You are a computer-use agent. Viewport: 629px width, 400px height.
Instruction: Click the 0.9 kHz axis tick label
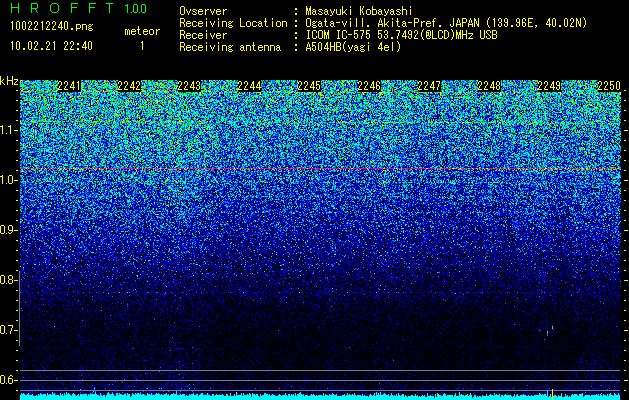coord(8,230)
